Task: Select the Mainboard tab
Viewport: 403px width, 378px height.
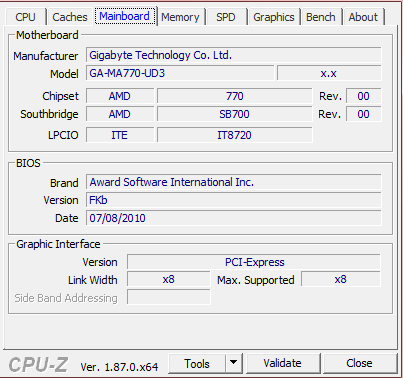Action: (125, 16)
